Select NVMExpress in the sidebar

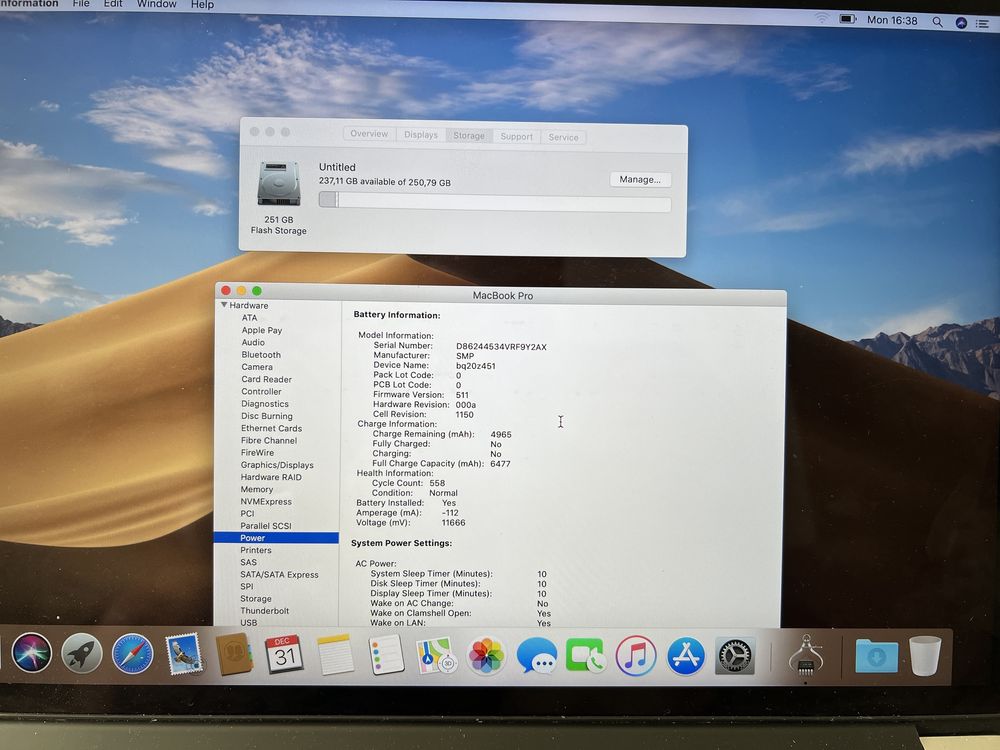coord(266,501)
